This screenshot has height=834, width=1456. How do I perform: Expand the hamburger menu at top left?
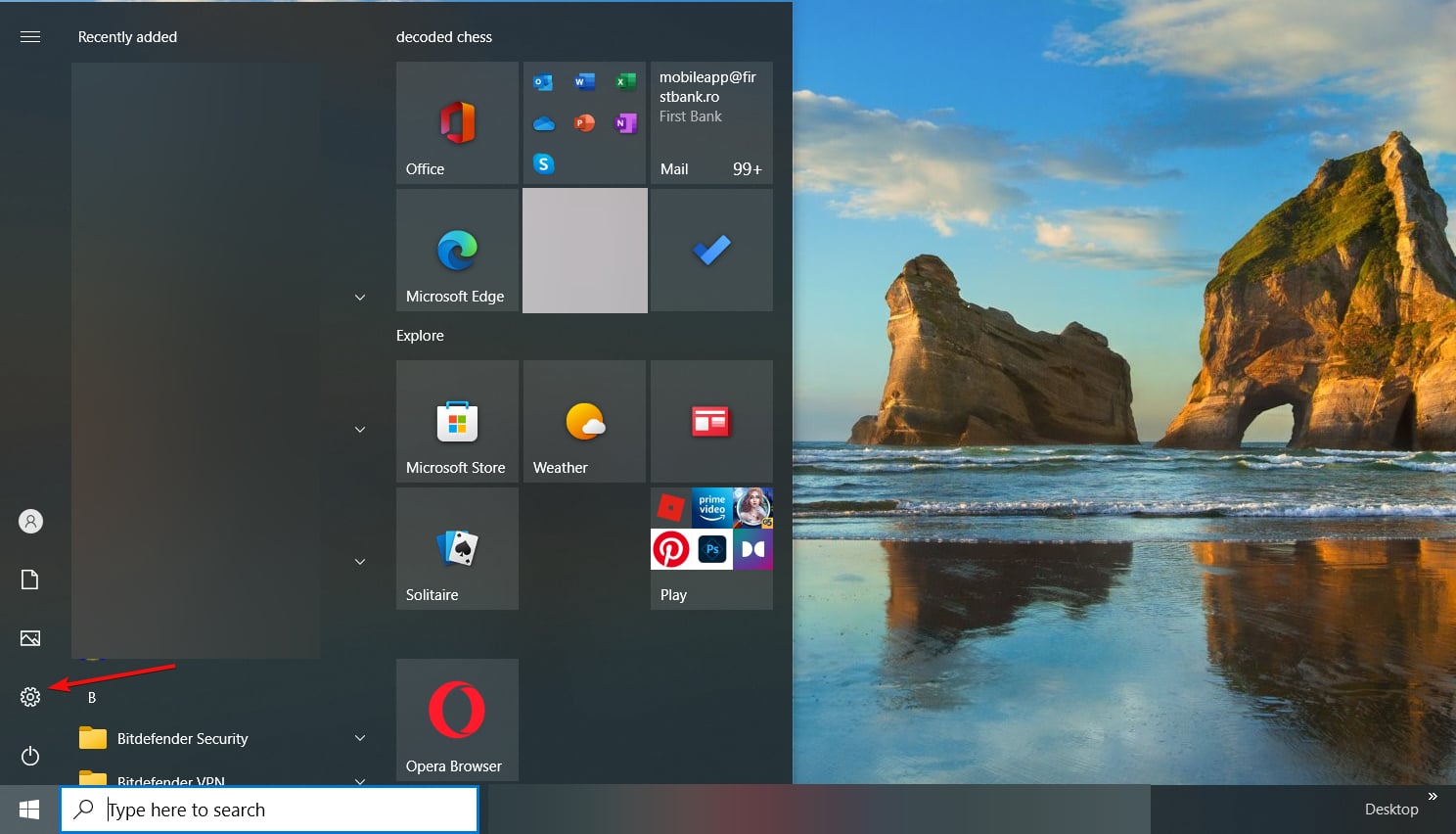[x=29, y=36]
